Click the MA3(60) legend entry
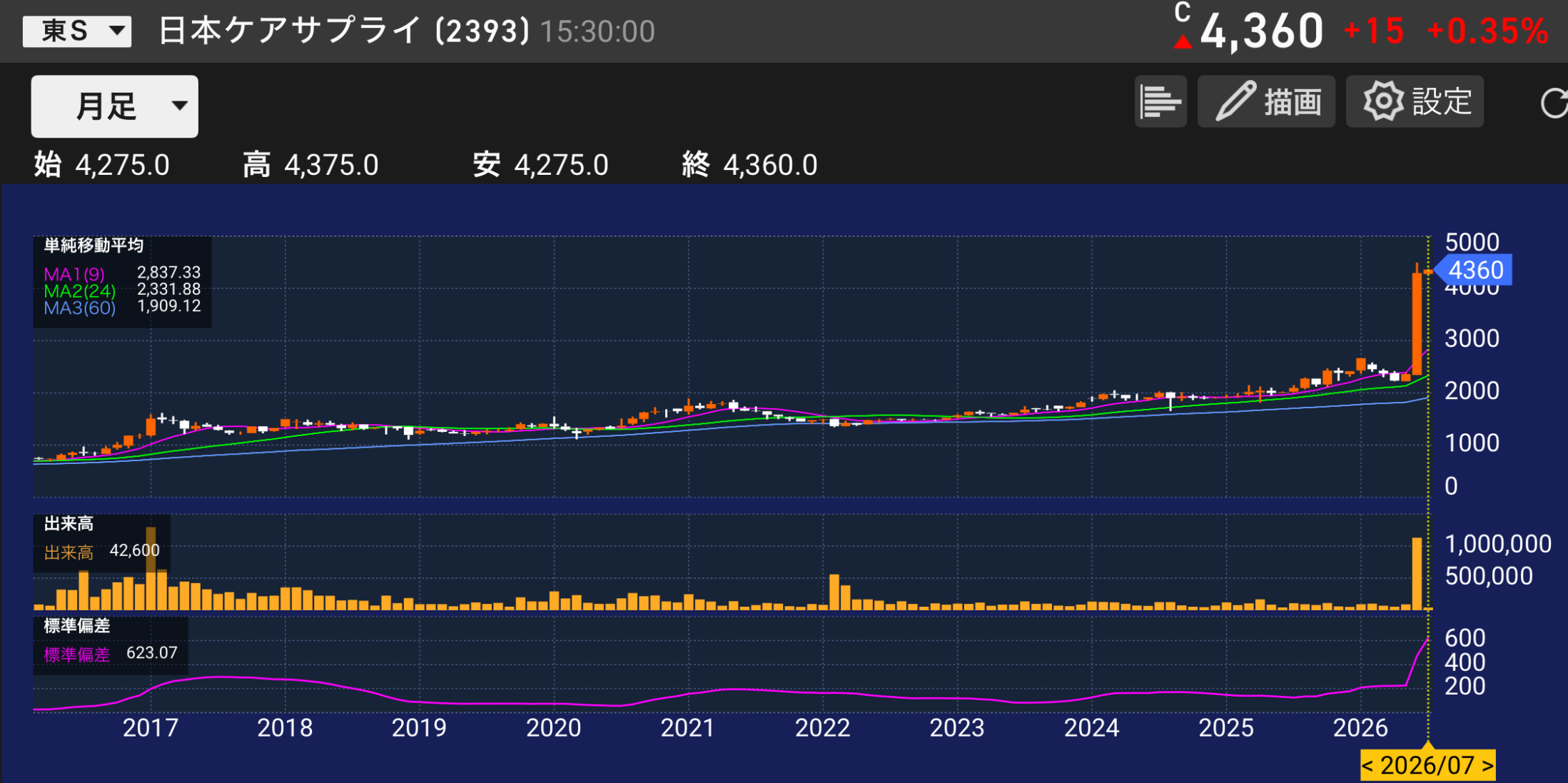Image resolution: width=1568 pixels, height=783 pixels. [x=80, y=308]
